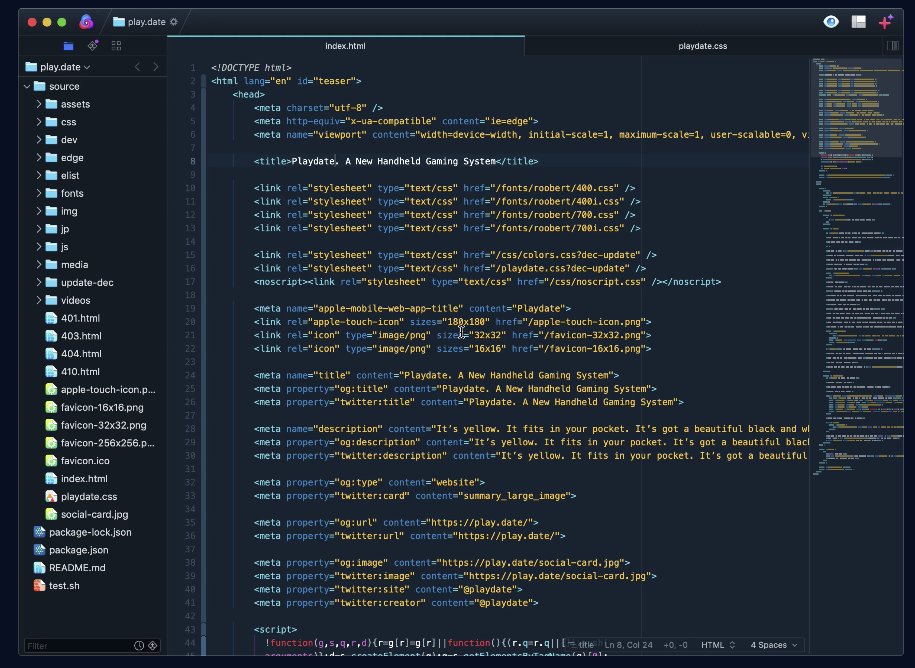915x668 pixels.
Task: Toggle recent-files clock filter icon
Action: [139, 646]
